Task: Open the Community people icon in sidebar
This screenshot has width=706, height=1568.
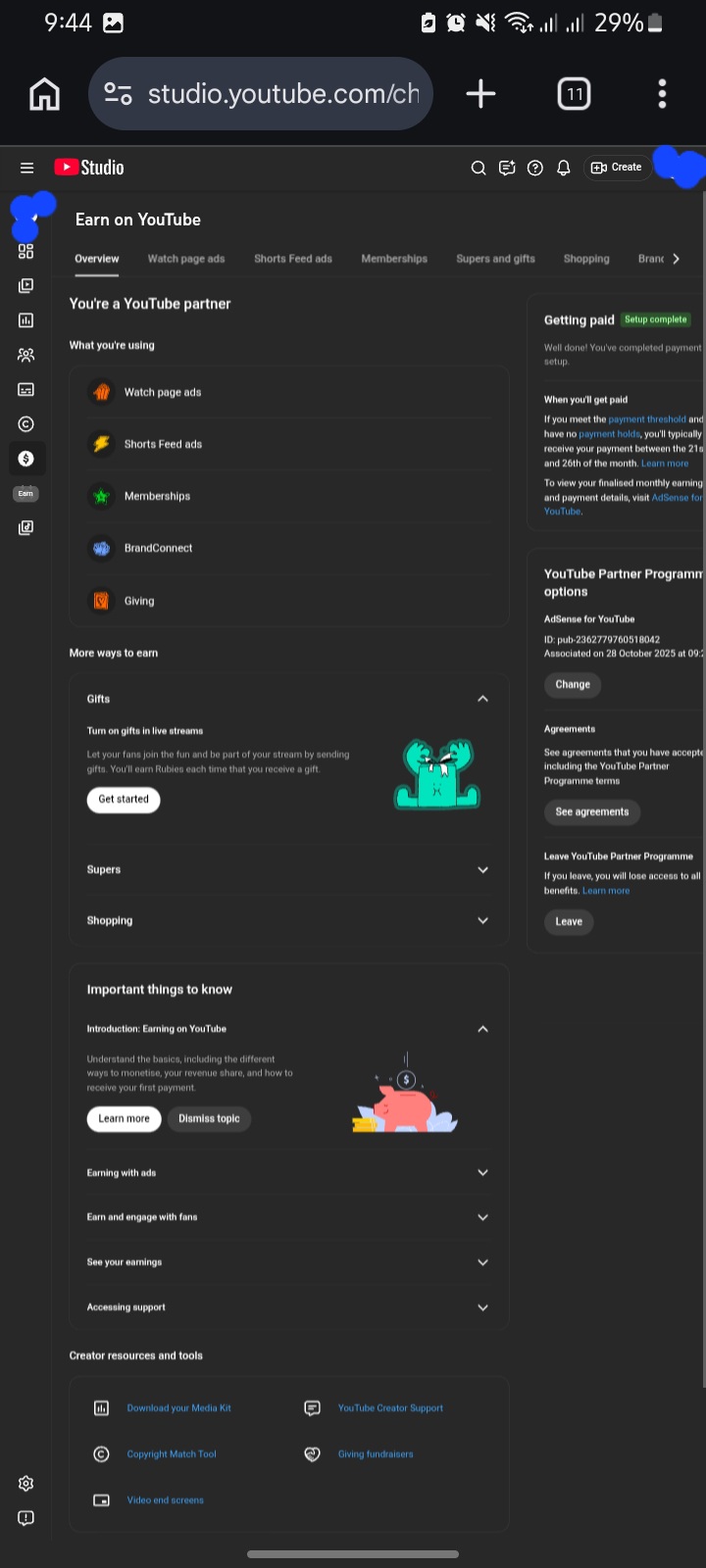Action: point(26,355)
